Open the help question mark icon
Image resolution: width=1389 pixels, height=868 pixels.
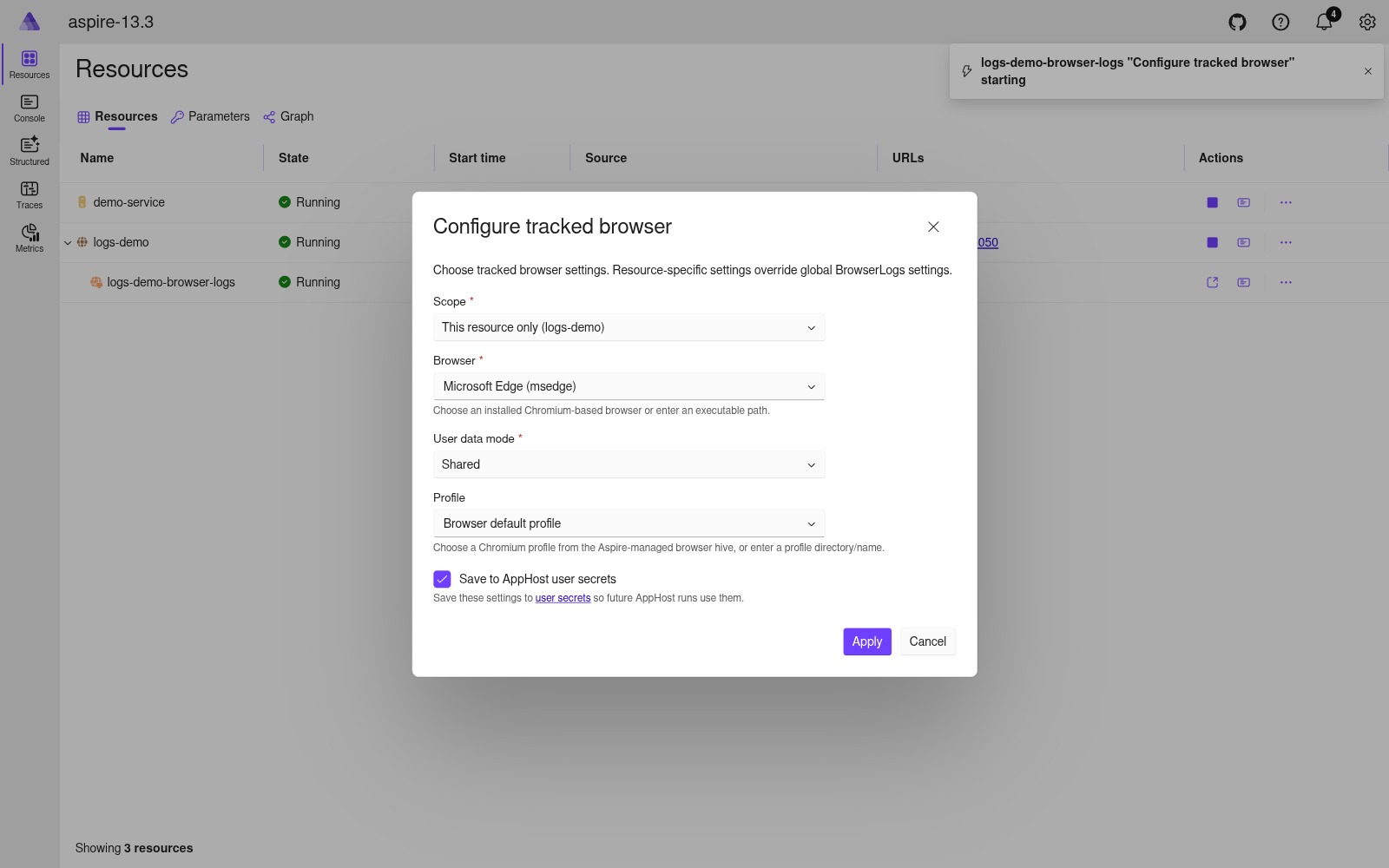(1280, 23)
